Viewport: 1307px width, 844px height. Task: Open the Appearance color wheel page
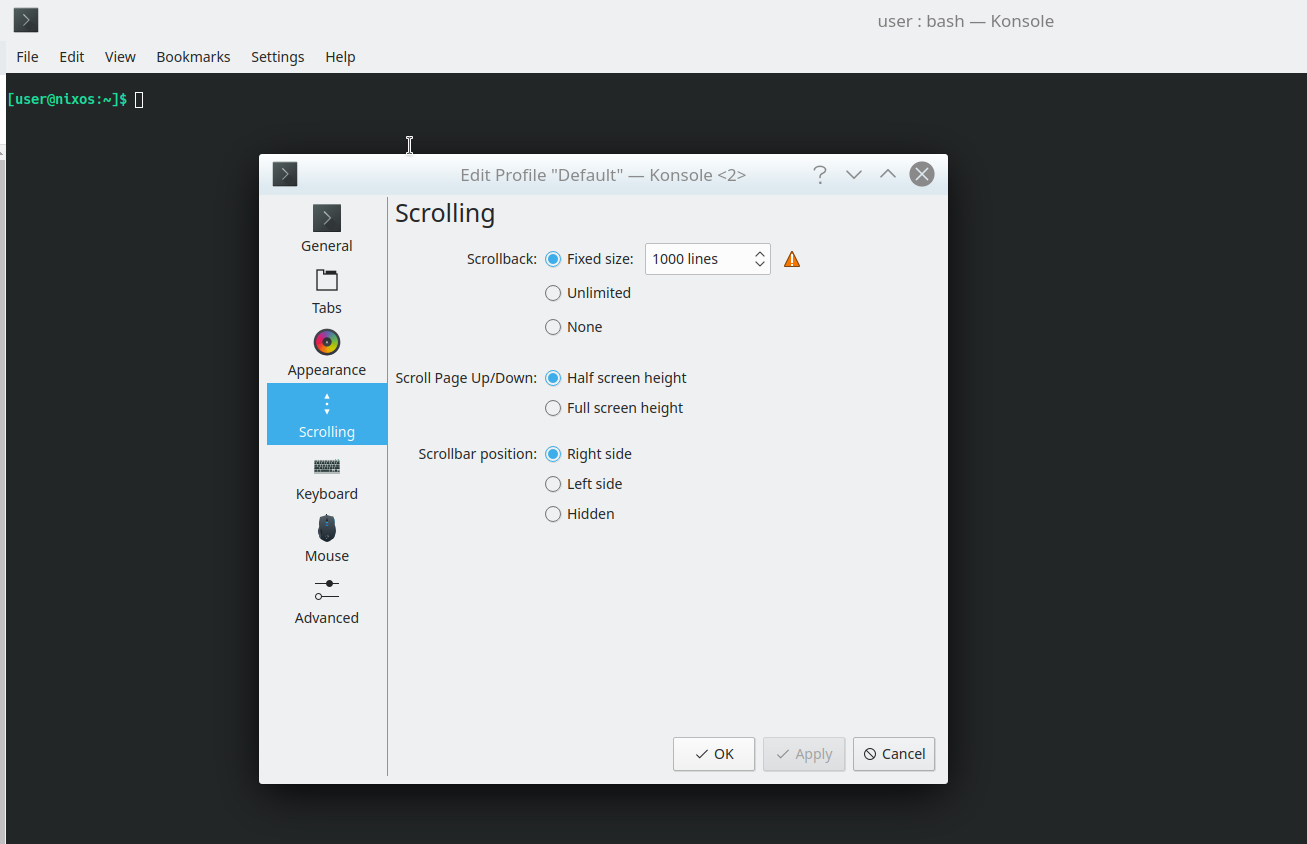click(327, 352)
